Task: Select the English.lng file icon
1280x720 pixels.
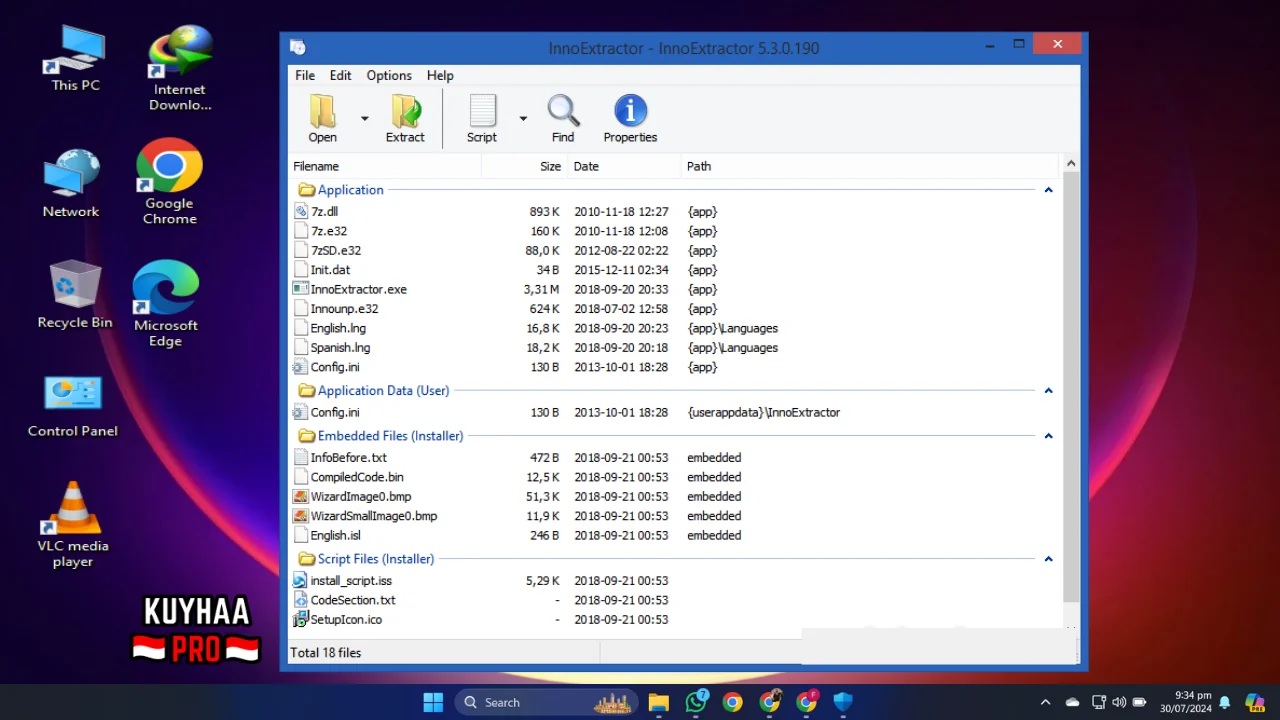Action: 302,328
